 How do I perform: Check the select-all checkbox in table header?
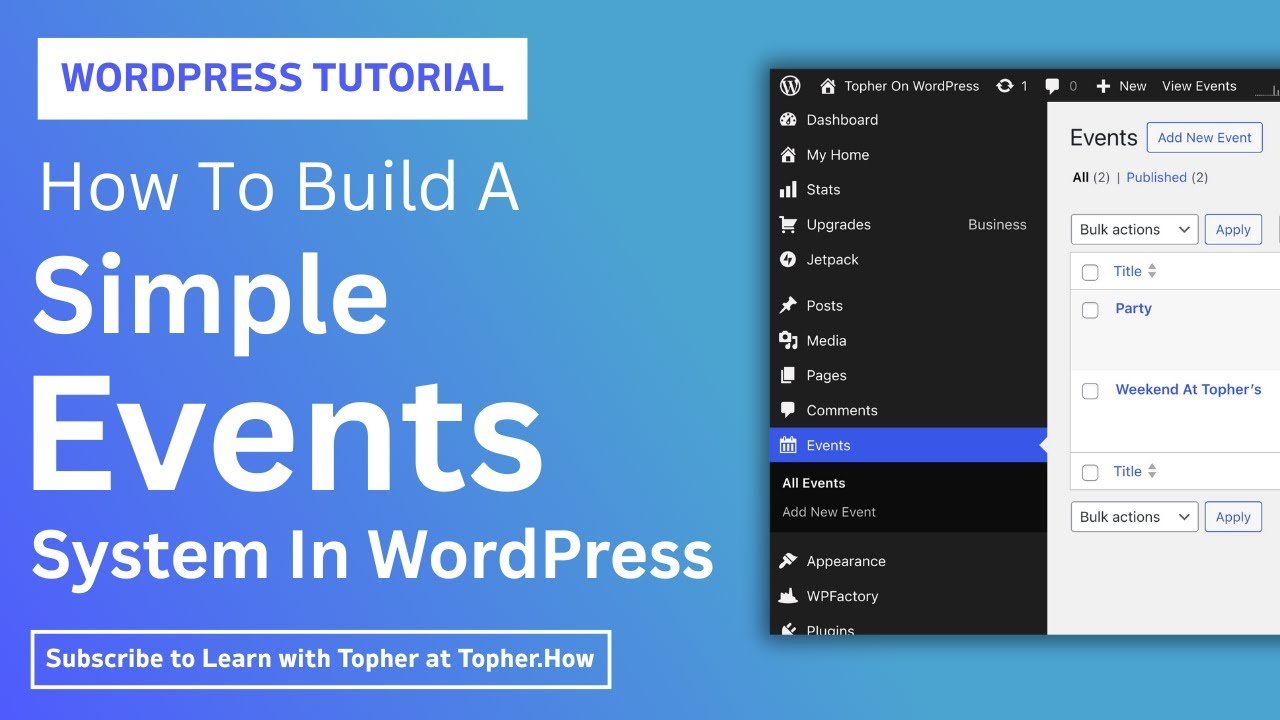(1090, 272)
